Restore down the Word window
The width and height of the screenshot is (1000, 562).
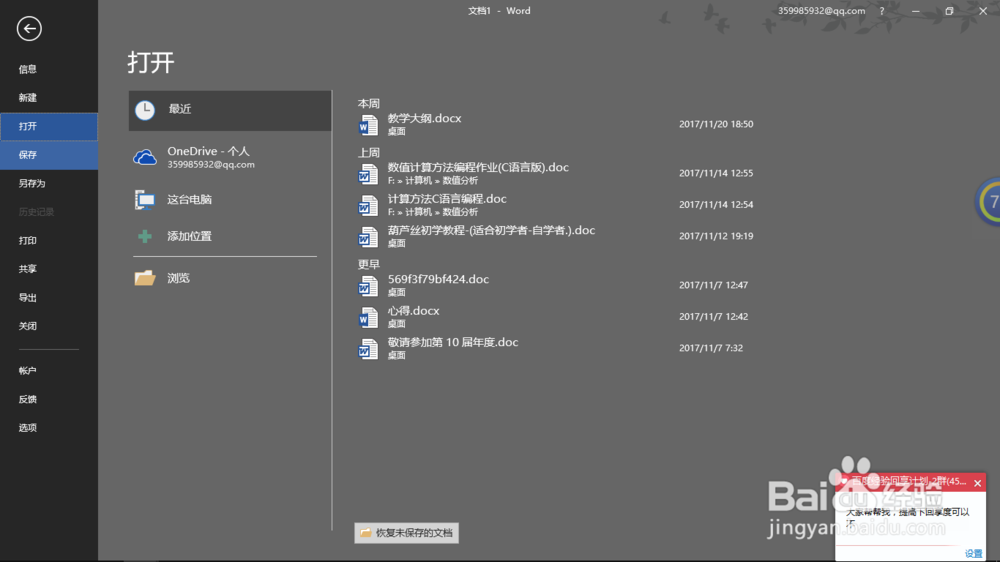tap(949, 11)
